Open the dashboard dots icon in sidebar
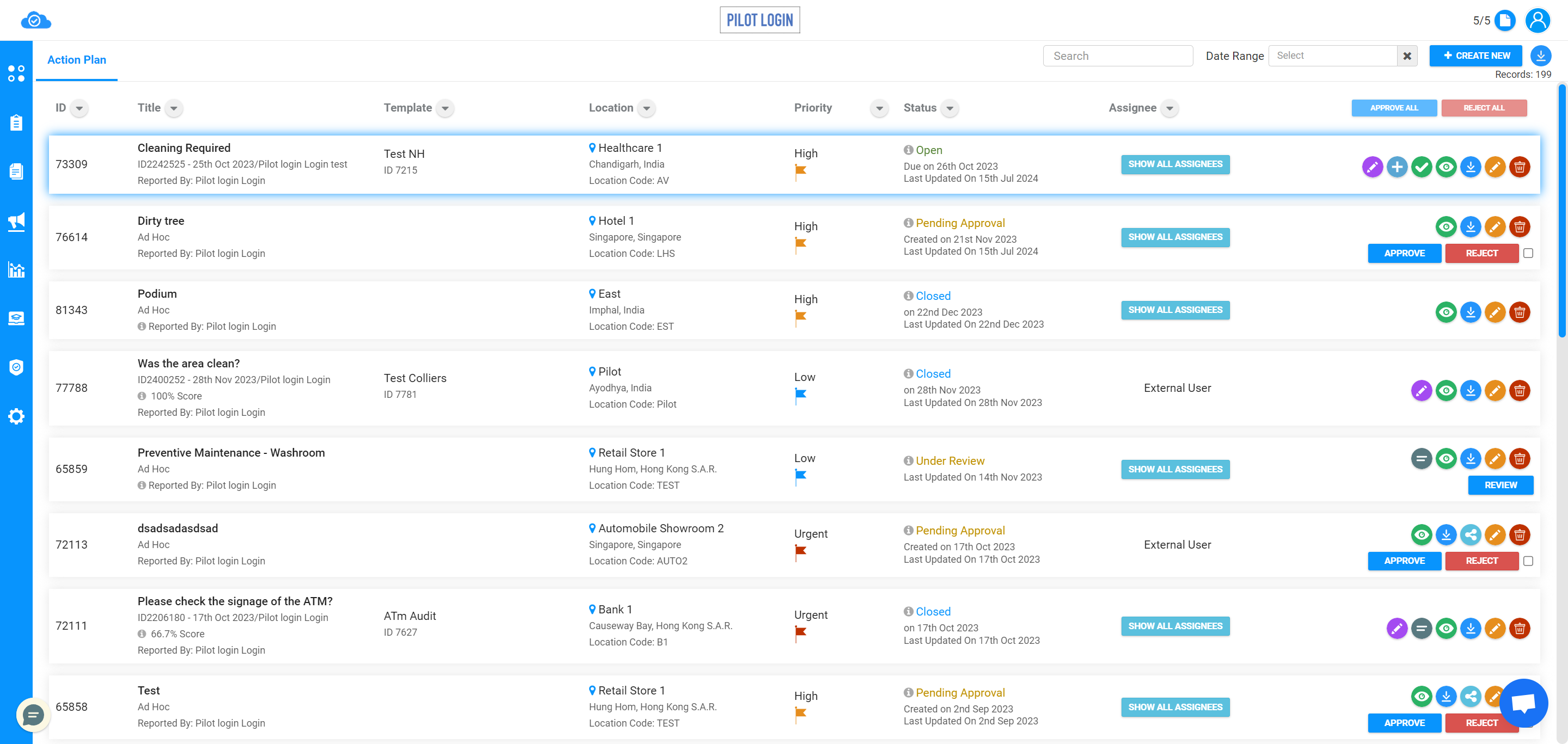The width and height of the screenshot is (1568, 744). (x=16, y=73)
